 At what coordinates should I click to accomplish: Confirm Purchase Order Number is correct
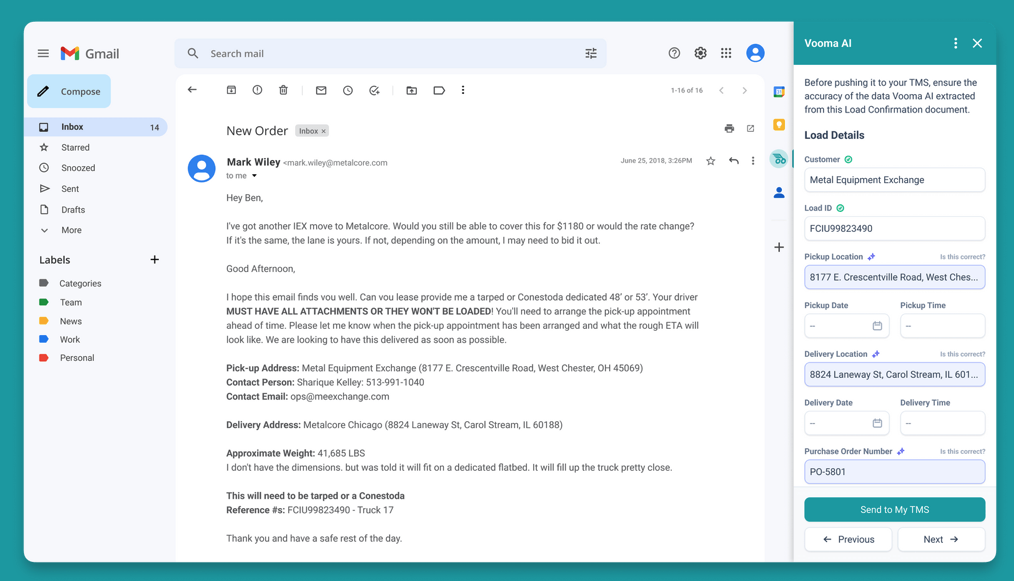pyautogui.click(x=962, y=452)
